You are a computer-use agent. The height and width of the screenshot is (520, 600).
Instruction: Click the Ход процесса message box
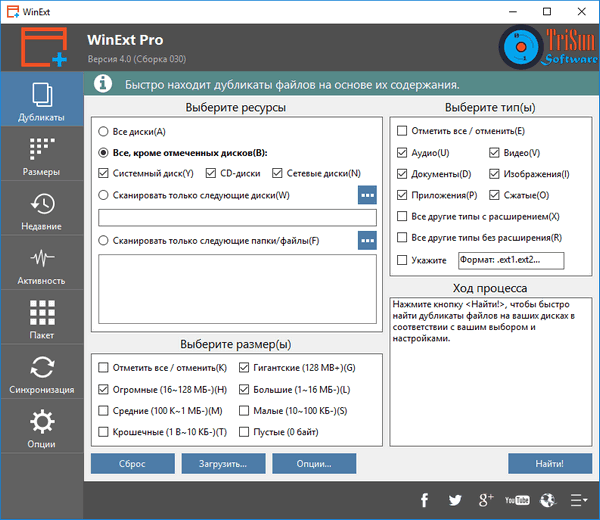[491, 372]
